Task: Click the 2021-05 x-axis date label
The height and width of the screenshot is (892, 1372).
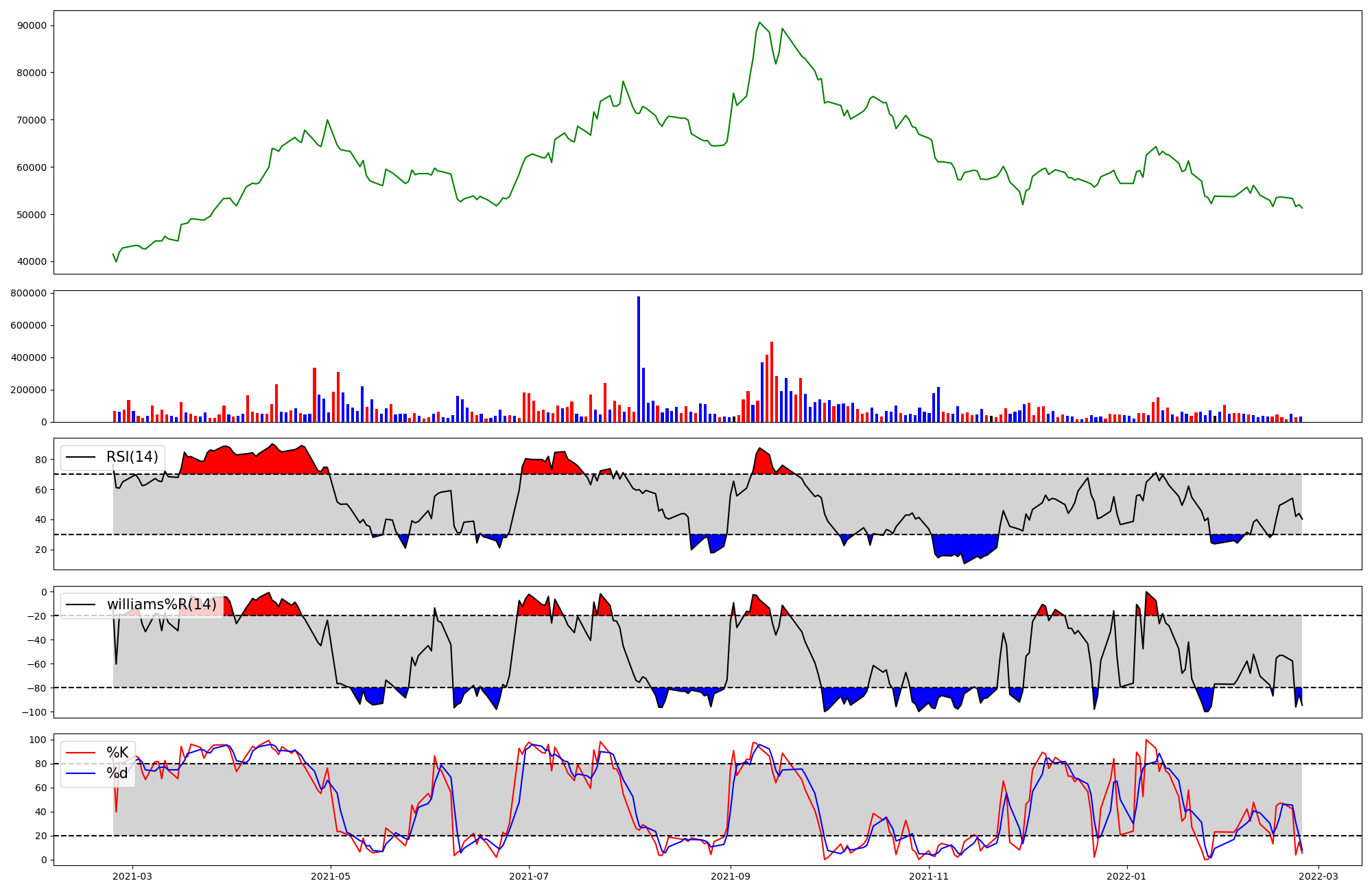Action: [331, 876]
